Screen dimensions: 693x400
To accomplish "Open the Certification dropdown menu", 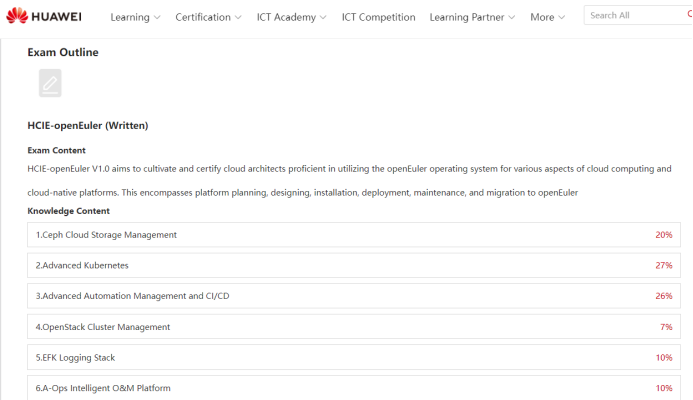I will pos(208,17).
